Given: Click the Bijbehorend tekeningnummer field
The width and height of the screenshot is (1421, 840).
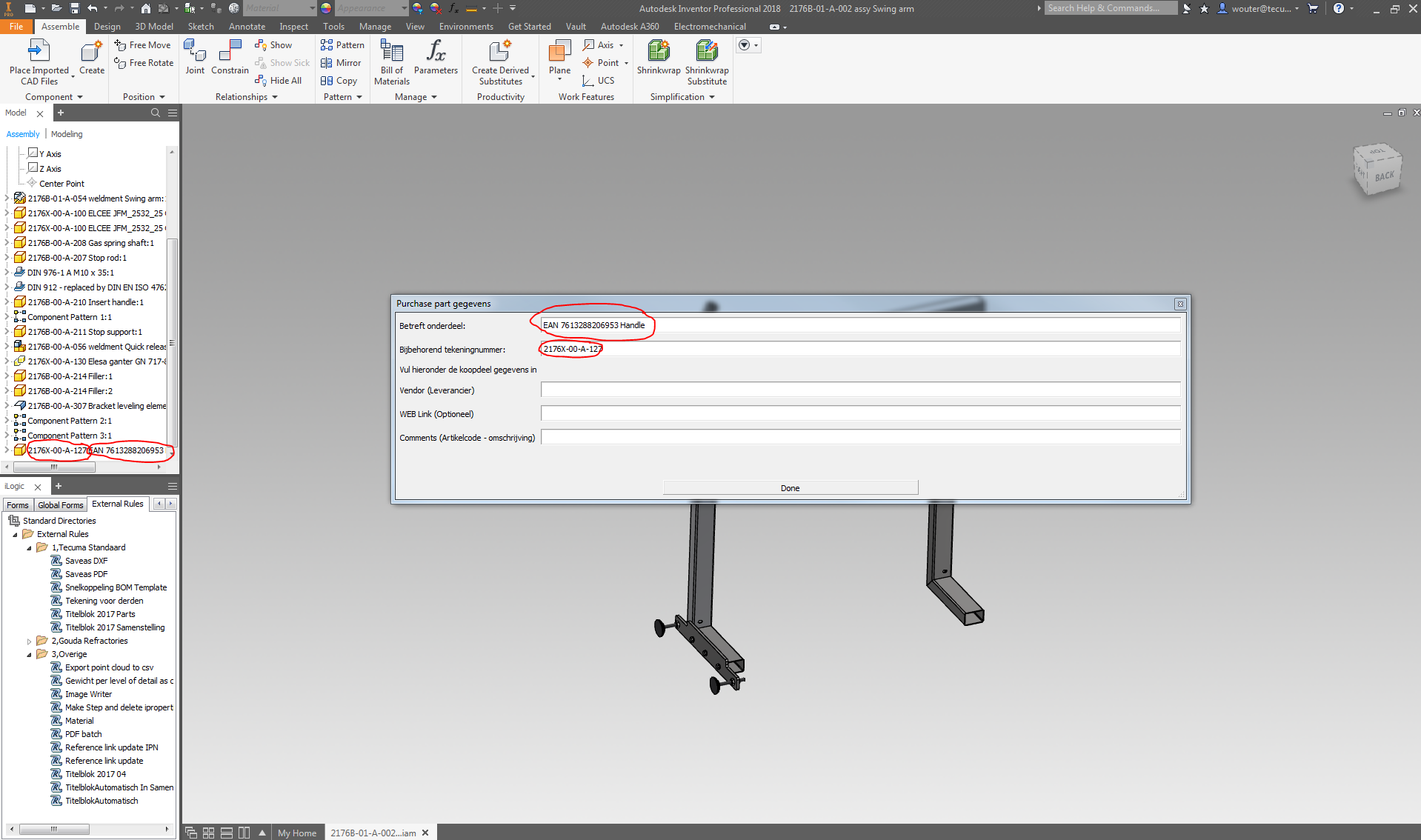Looking at the screenshot, I should pos(860,349).
